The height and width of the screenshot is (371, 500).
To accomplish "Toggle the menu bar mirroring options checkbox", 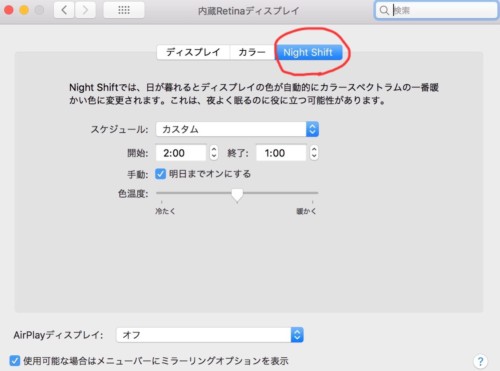I will [x=15, y=361].
